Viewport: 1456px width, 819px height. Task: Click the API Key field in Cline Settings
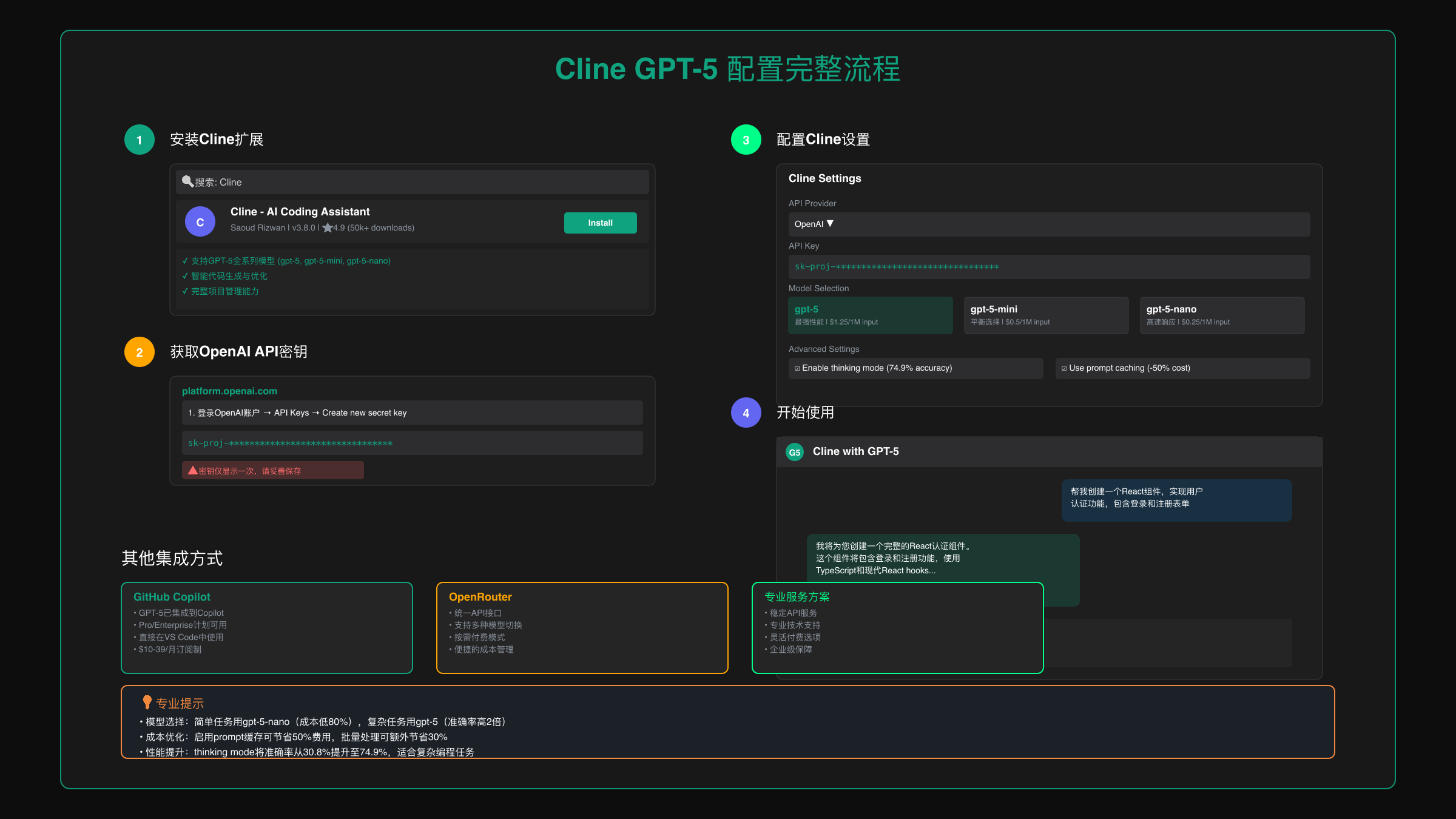pyautogui.click(x=1050, y=267)
